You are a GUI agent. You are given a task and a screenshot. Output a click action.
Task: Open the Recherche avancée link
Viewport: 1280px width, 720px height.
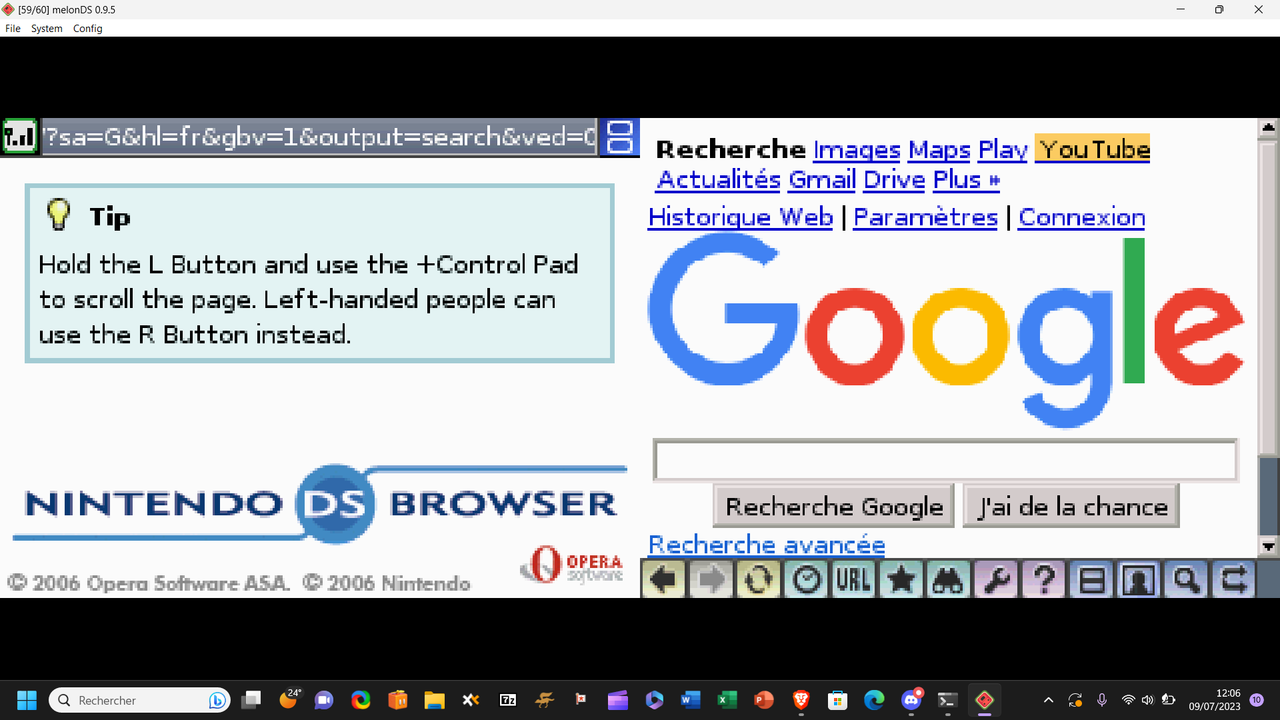pyautogui.click(x=767, y=545)
